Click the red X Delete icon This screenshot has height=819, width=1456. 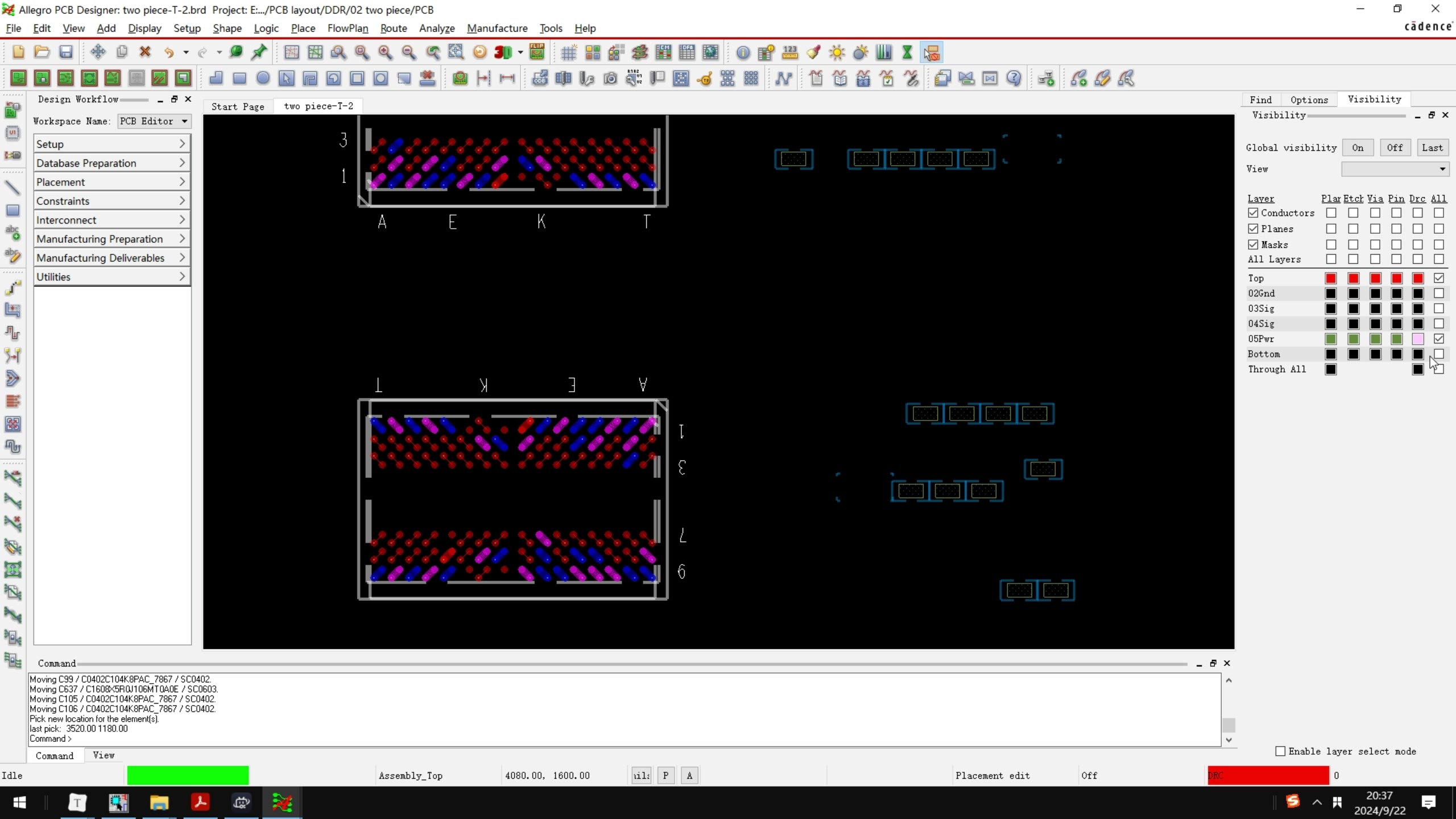coord(145,52)
